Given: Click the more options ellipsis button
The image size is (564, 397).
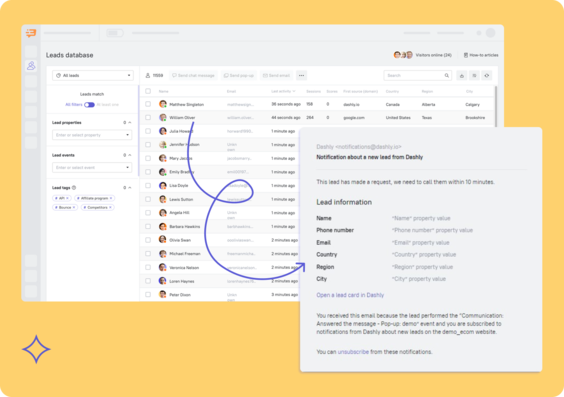Looking at the screenshot, I should point(301,76).
